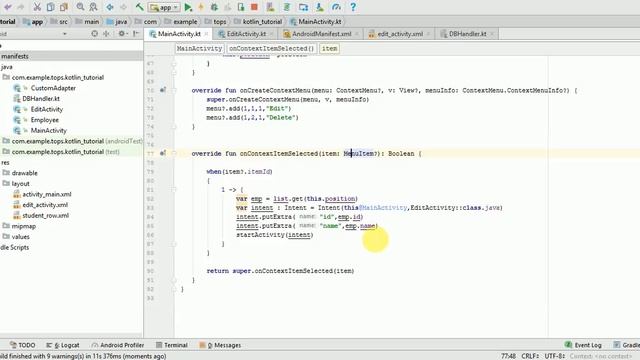Start debugging with the bug icon
Screen dimensions: 640x360
tap(214, 7)
